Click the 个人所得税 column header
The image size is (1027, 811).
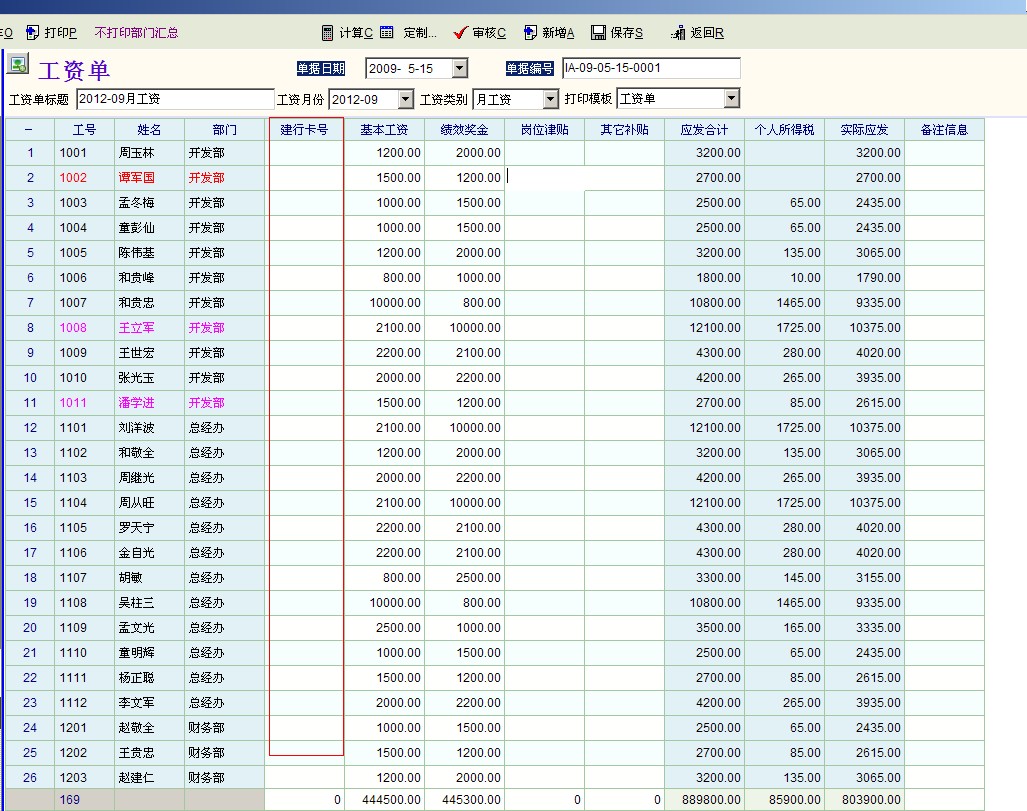pyautogui.click(x=784, y=130)
